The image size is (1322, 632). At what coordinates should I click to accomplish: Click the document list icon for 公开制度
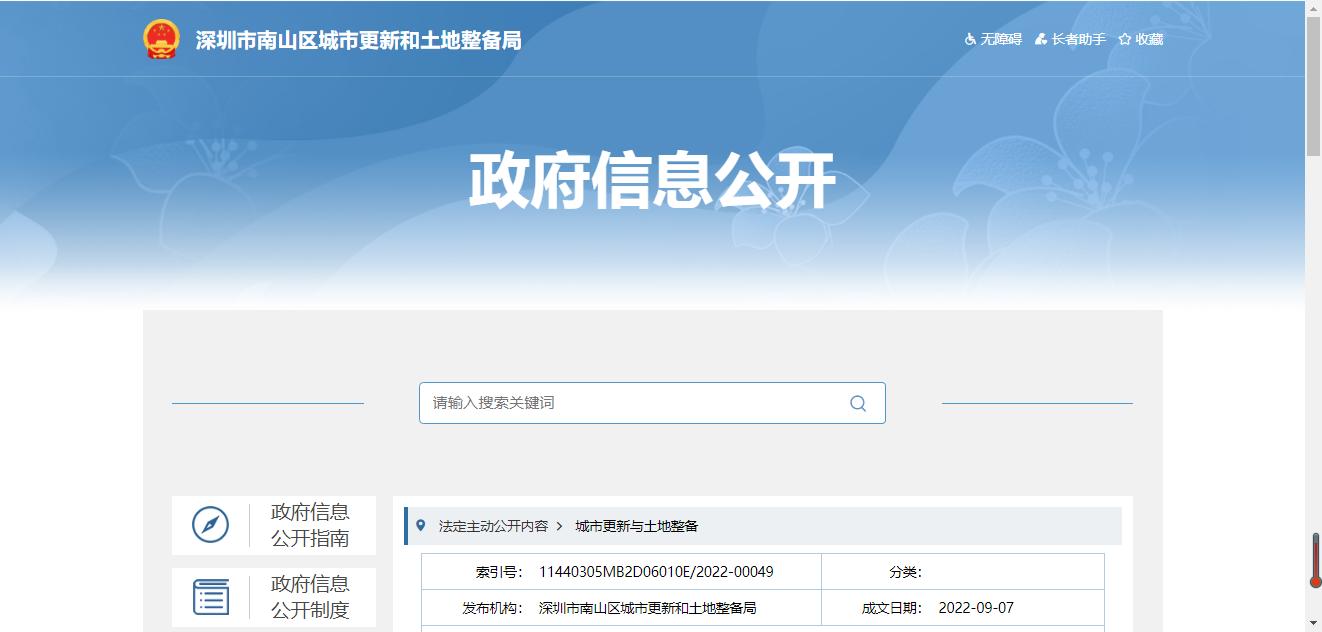[210, 597]
